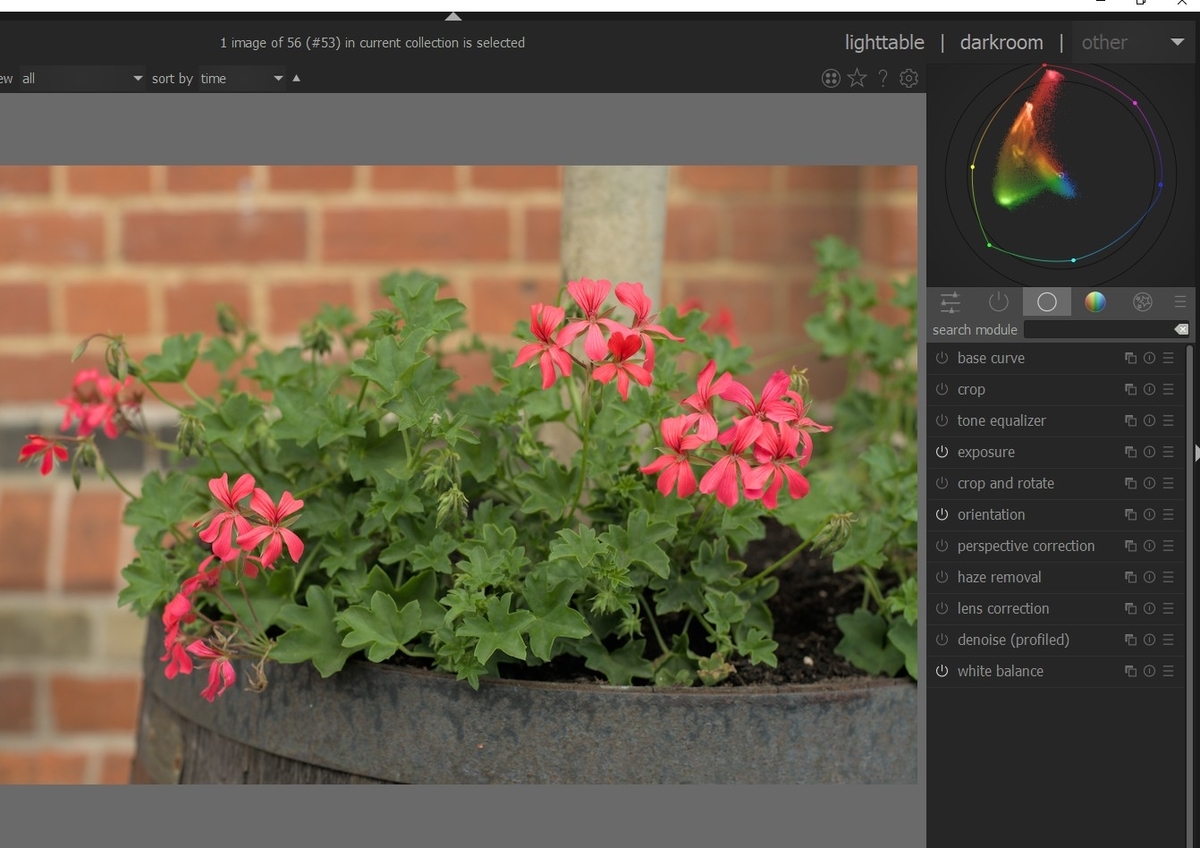The height and width of the screenshot is (848, 1200).
Task: Open crop module multiple instances menu
Action: pyautogui.click(x=1130, y=389)
